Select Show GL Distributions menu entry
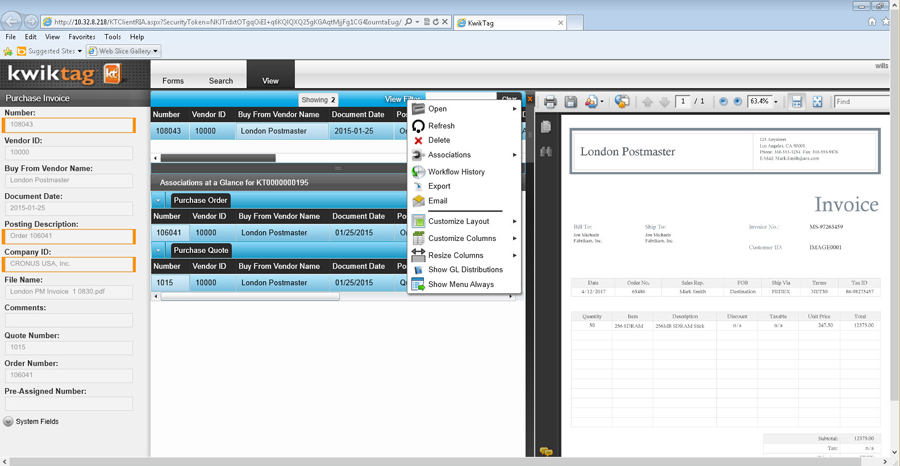Image resolution: width=900 pixels, height=466 pixels. pos(465,270)
